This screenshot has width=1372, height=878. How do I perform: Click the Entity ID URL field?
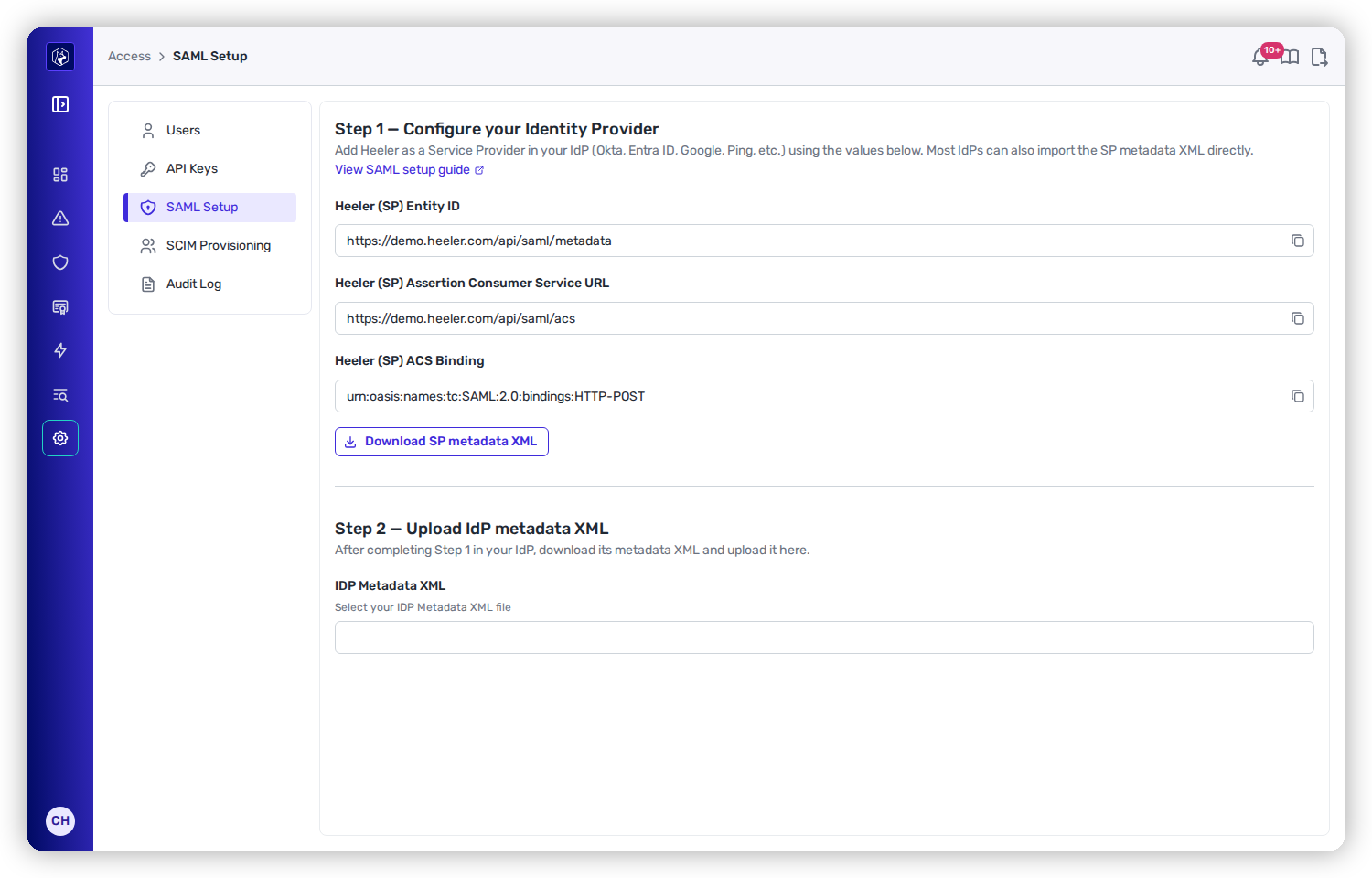point(824,241)
